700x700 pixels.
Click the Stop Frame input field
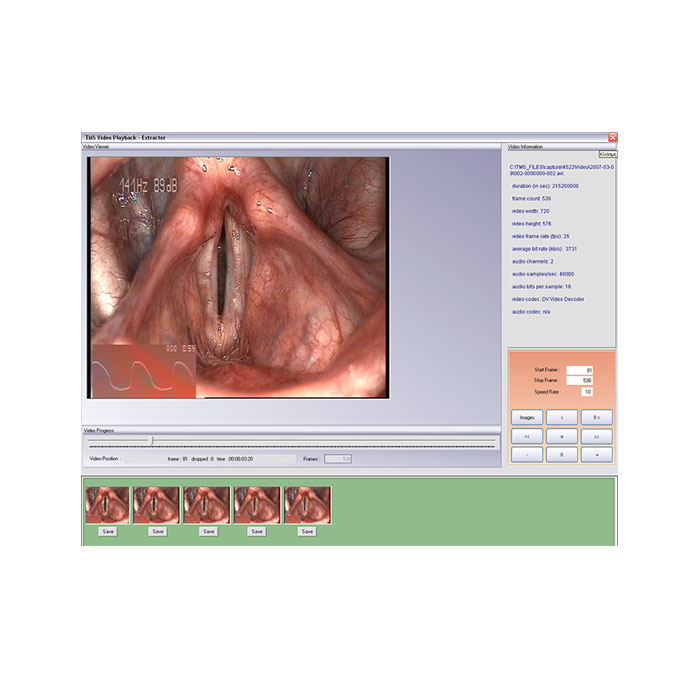pyautogui.click(x=579, y=380)
